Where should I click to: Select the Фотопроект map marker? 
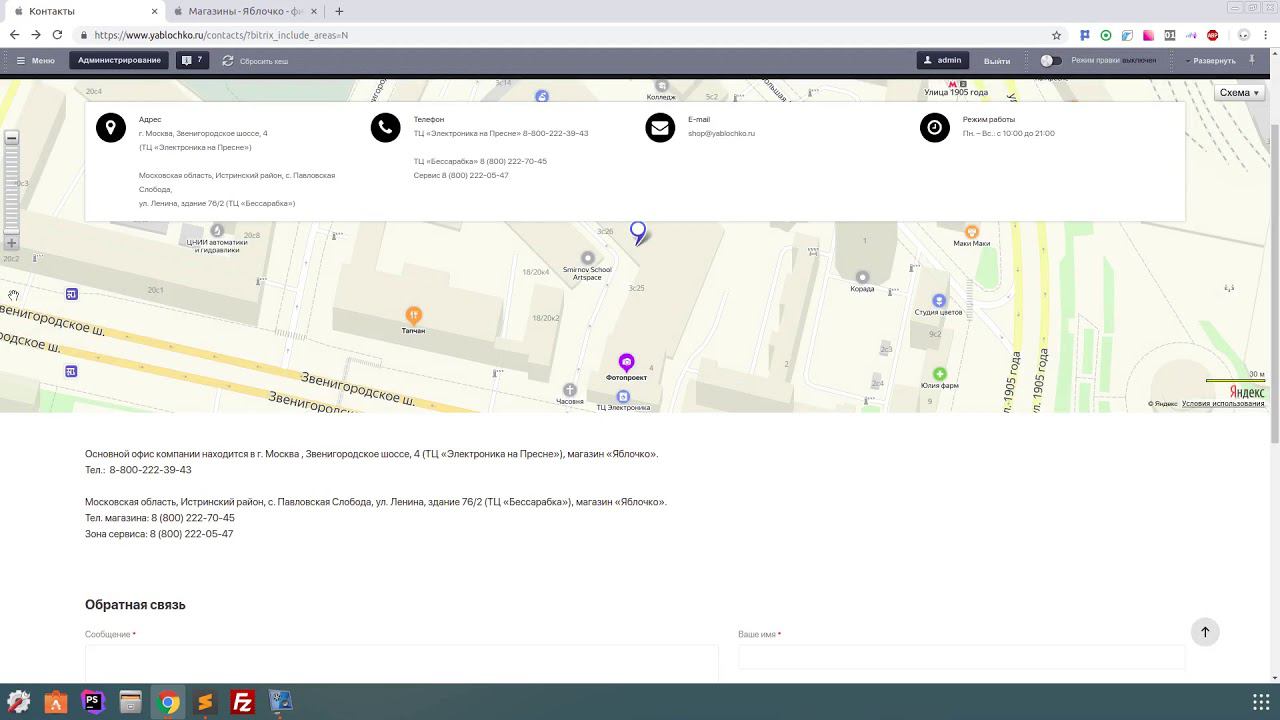[626, 362]
